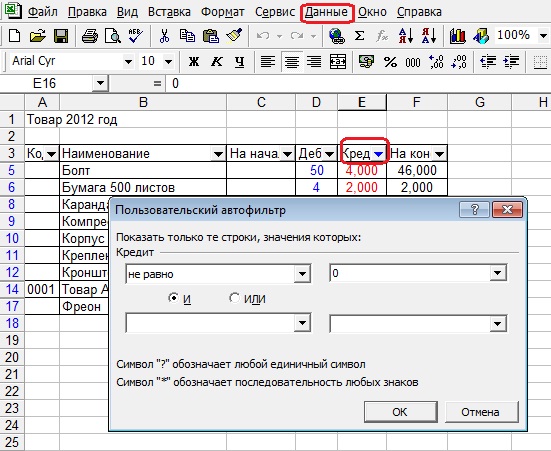The width and height of the screenshot is (551, 451).
Task: Sort ascending with the A-Я icon
Action: pyautogui.click(x=406, y=36)
